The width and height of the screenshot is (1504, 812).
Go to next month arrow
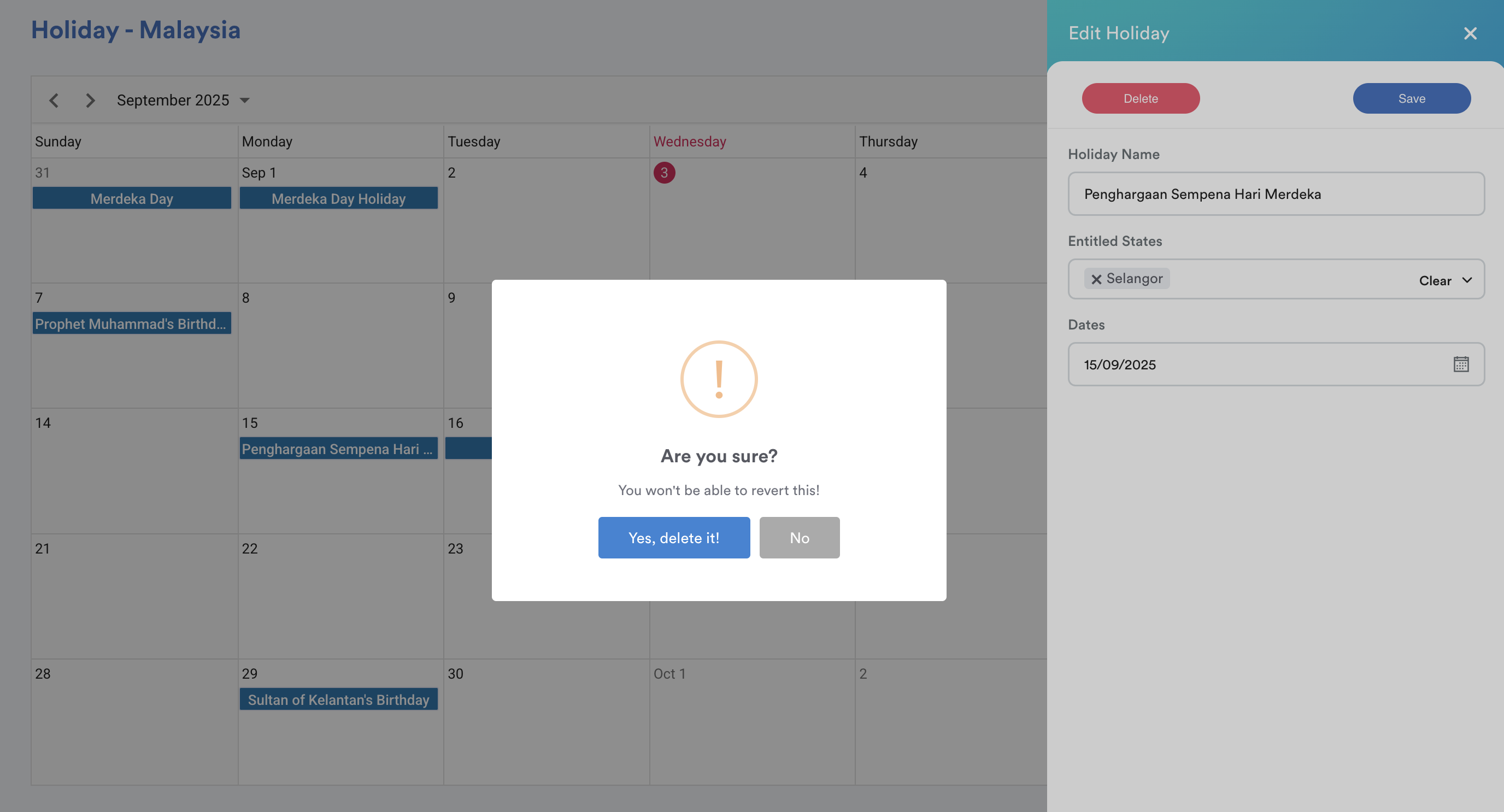click(90, 101)
